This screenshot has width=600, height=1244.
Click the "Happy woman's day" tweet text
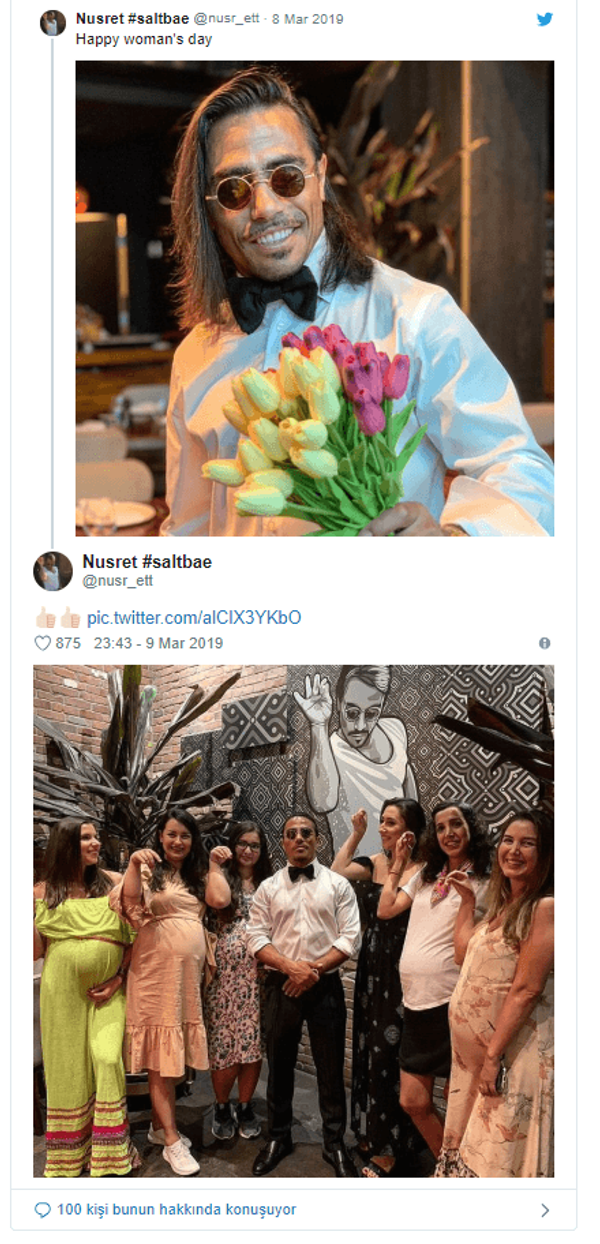click(x=144, y=40)
